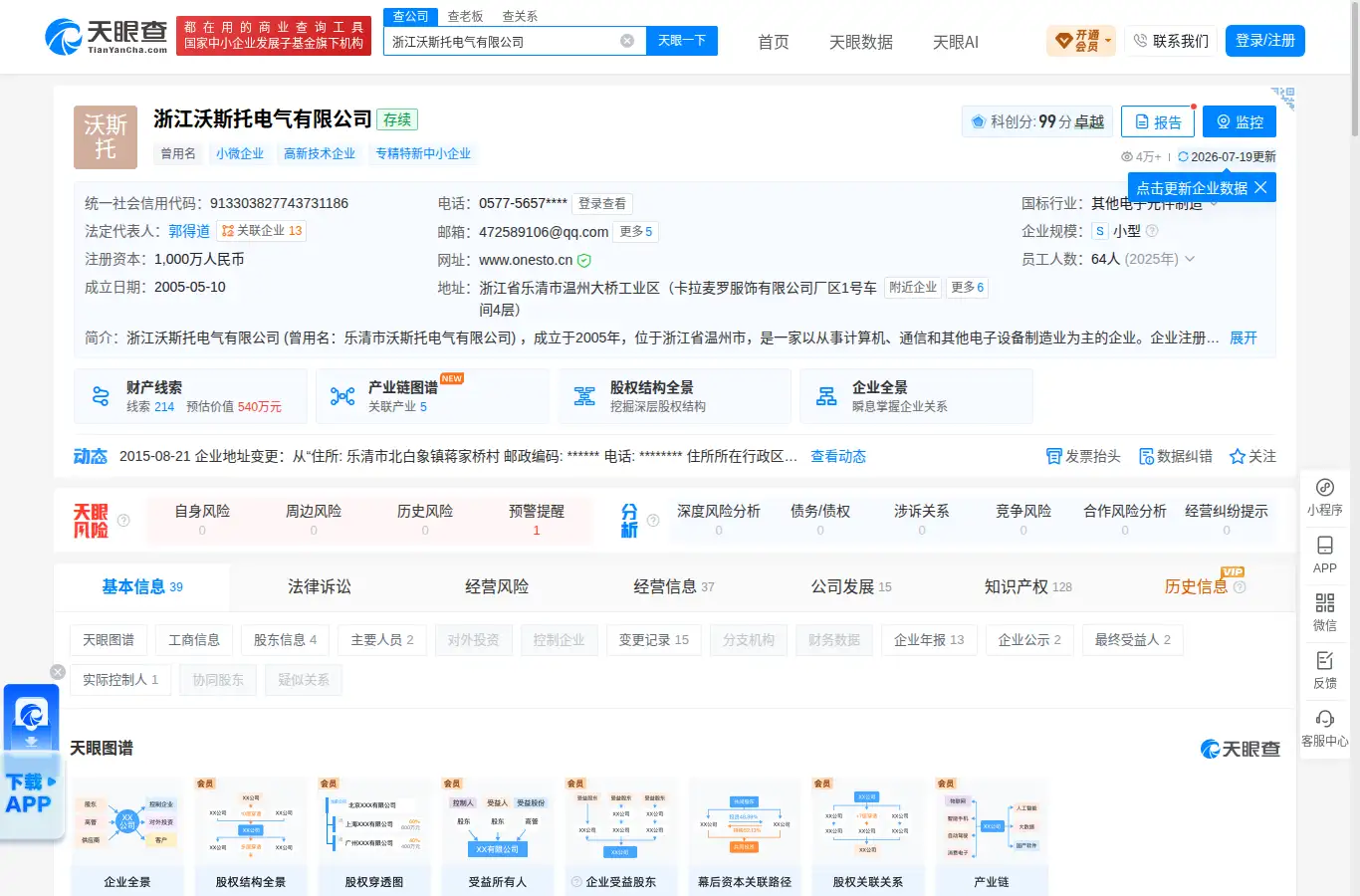The width and height of the screenshot is (1360, 896).
Task: Click the refresh icon beside 2026-07-19更新
Action: [1183, 157]
